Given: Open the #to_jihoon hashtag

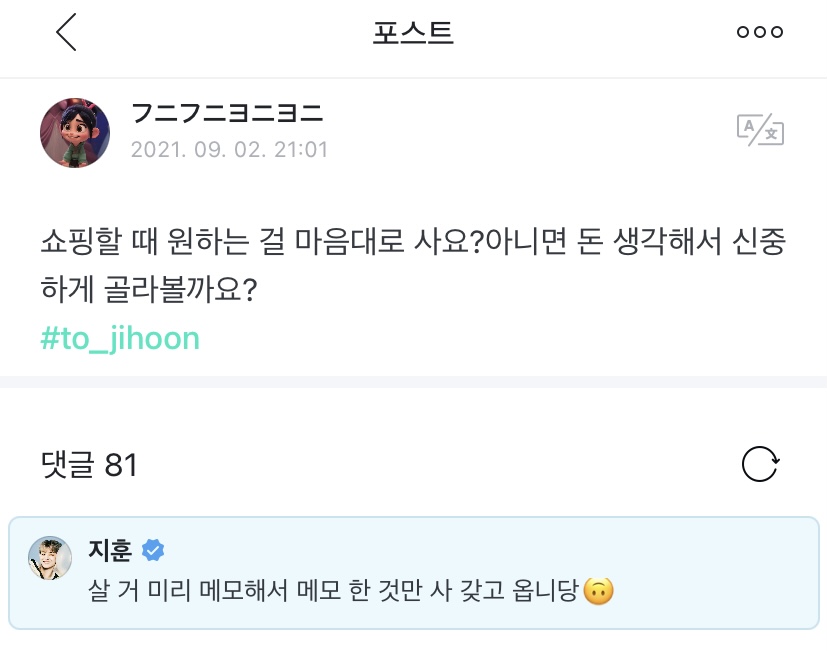Looking at the screenshot, I should pyautogui.click(x=120, y=339).
